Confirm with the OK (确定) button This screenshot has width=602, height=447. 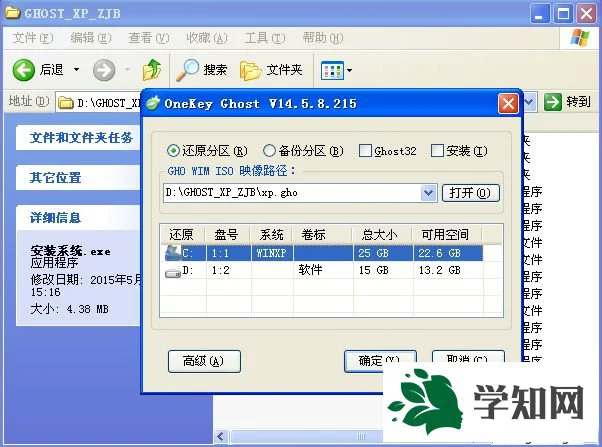(380, 361)
